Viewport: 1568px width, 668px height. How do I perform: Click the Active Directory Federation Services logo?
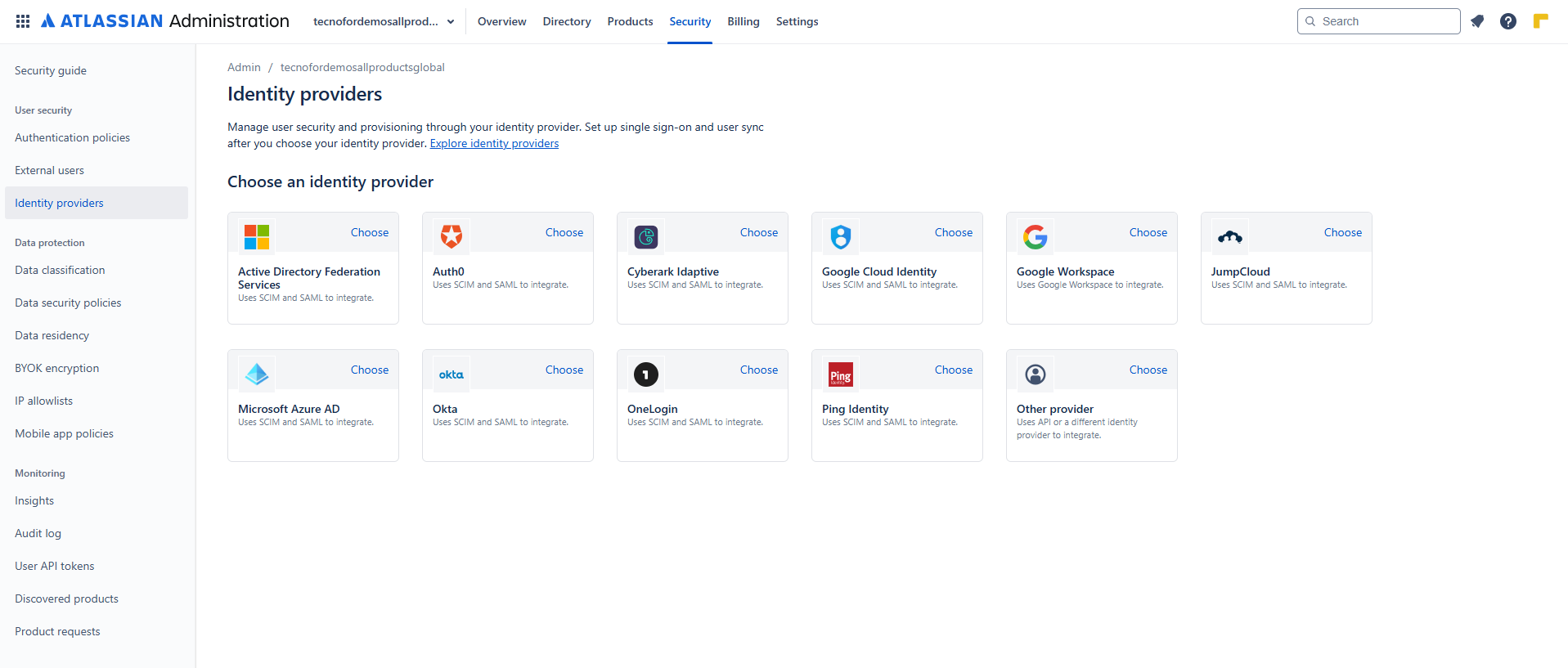click(x=257, y=237)
